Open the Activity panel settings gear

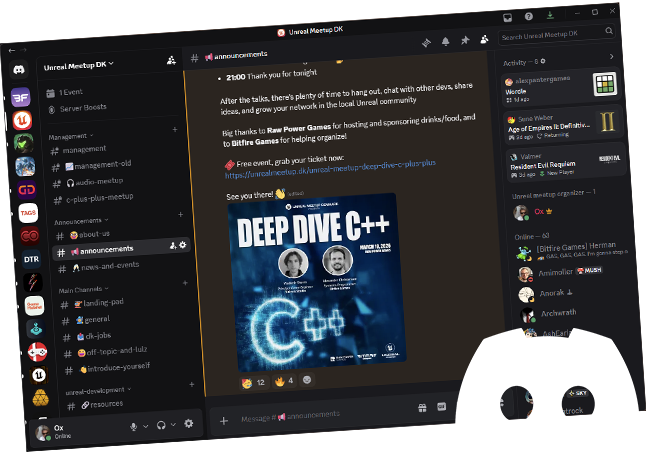click(x=543, y=61)
